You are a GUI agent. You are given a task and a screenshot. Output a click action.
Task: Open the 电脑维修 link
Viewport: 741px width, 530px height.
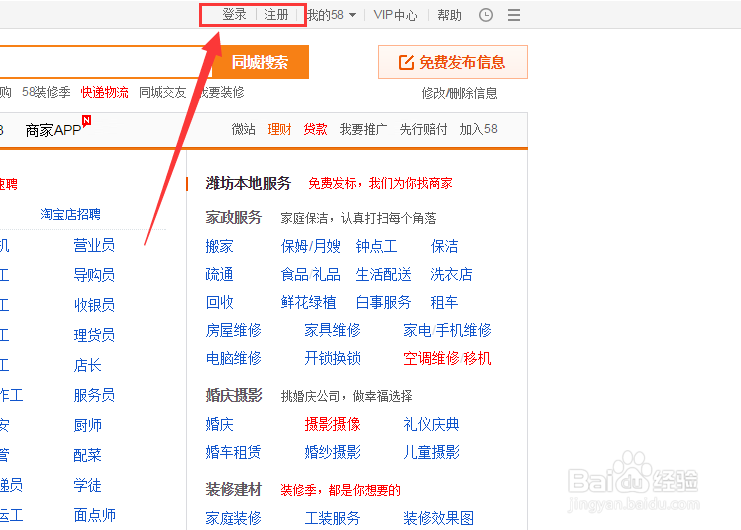coord(233,358)
